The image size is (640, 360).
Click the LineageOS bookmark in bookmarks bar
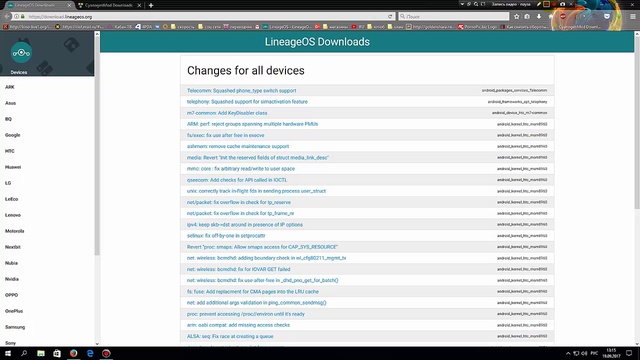(287, 27)
